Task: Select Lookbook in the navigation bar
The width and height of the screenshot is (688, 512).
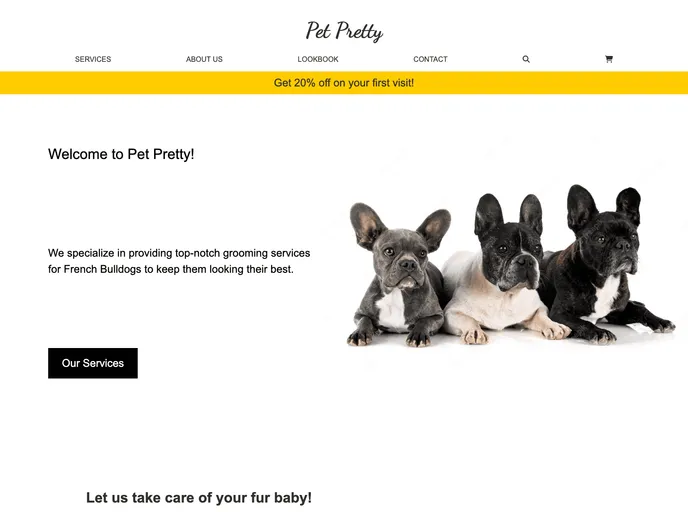Action: (x=318, y=59)
